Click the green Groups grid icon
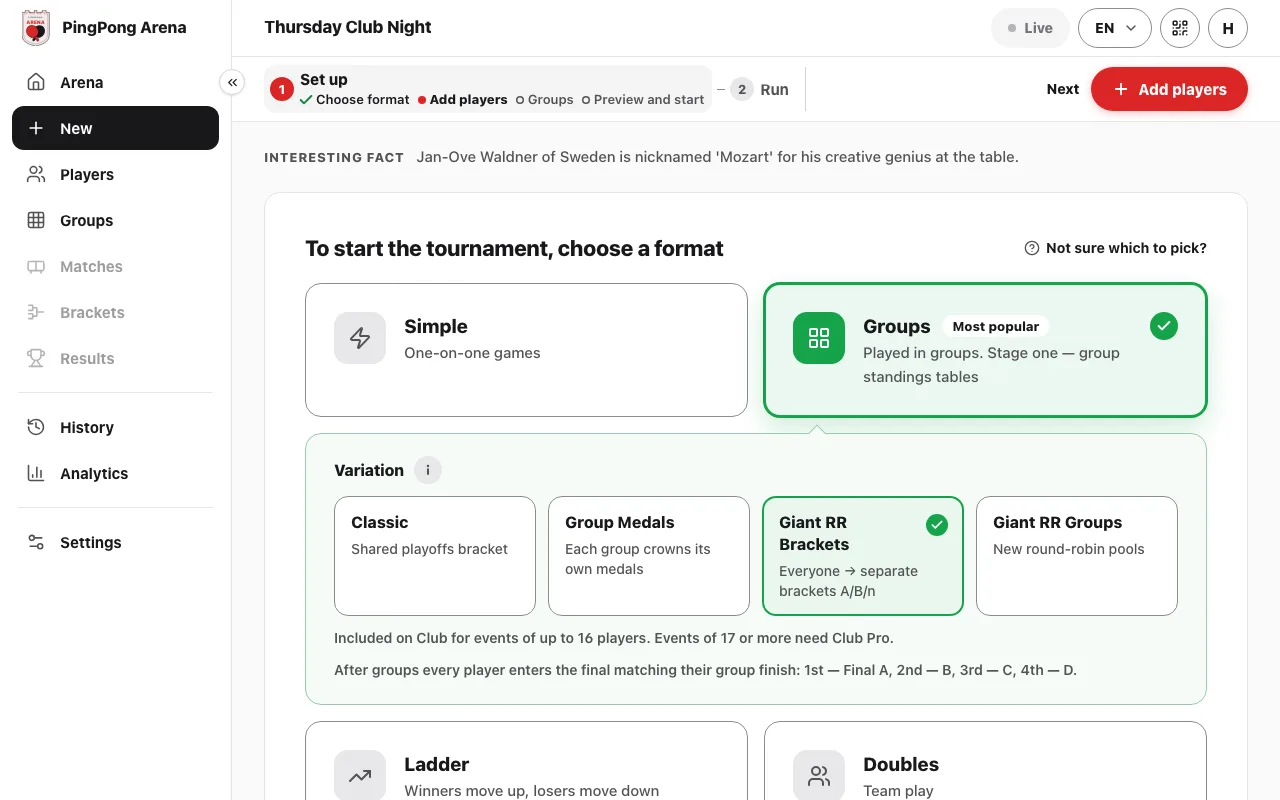This screenshot has height=800, width=1280. pyautogui.click(x=819, y=338)
